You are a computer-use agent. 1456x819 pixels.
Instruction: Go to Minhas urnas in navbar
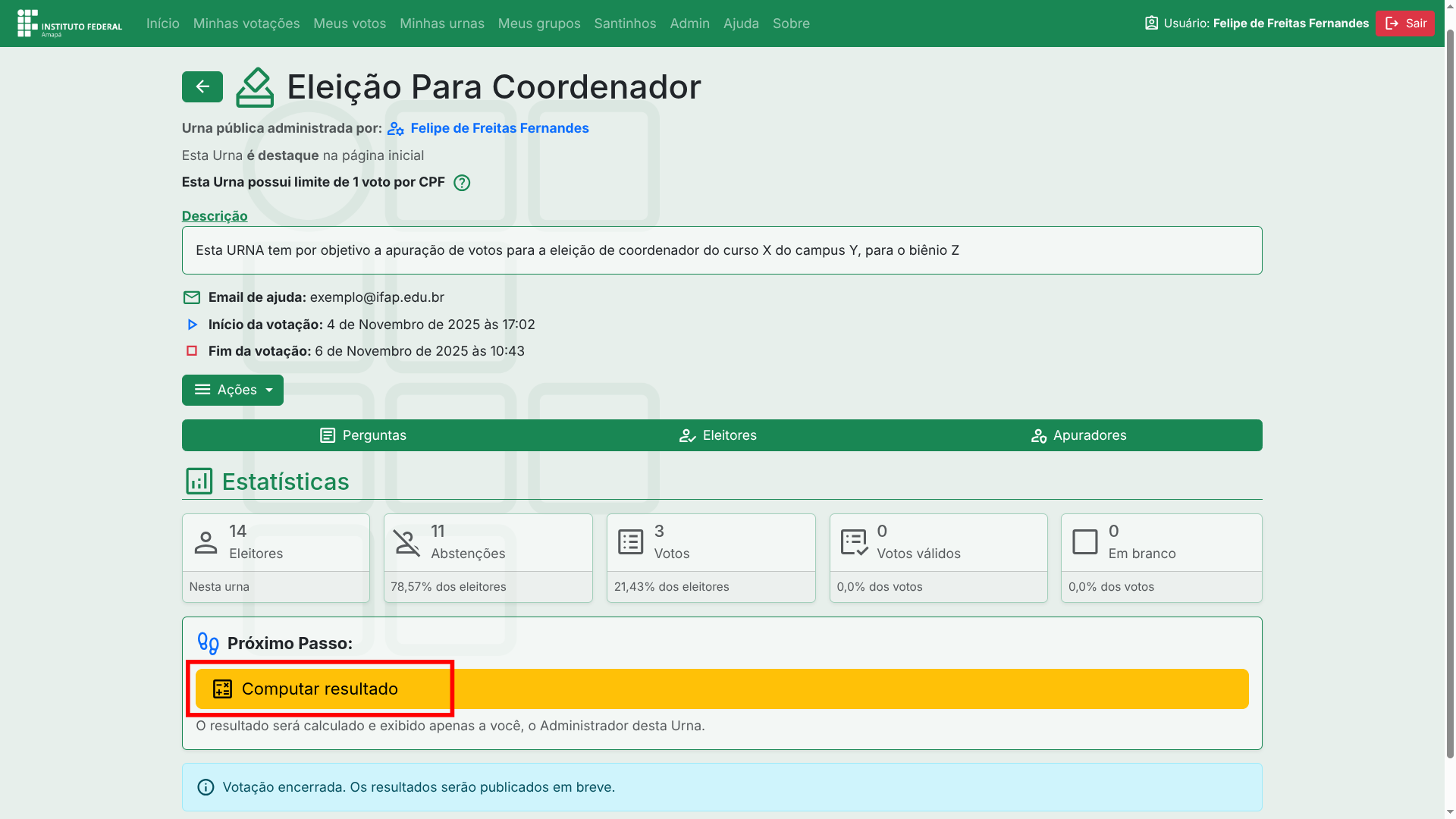pos(441,24)
